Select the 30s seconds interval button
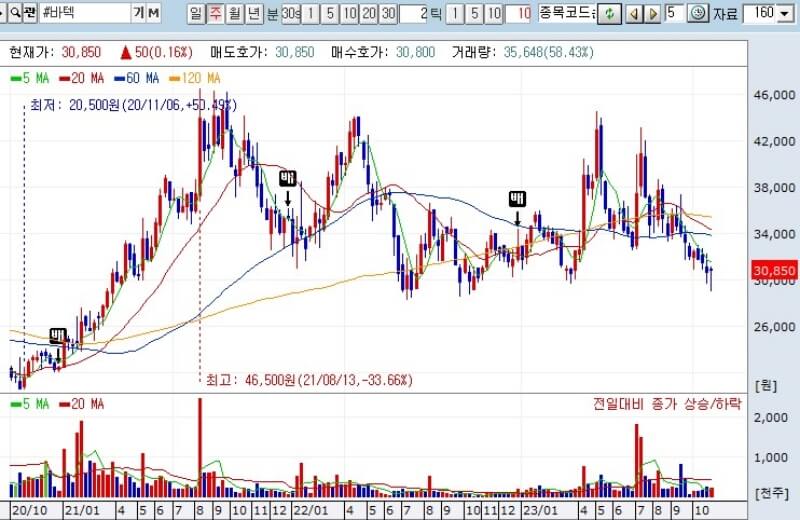800x520 pixels. point(291,13)
